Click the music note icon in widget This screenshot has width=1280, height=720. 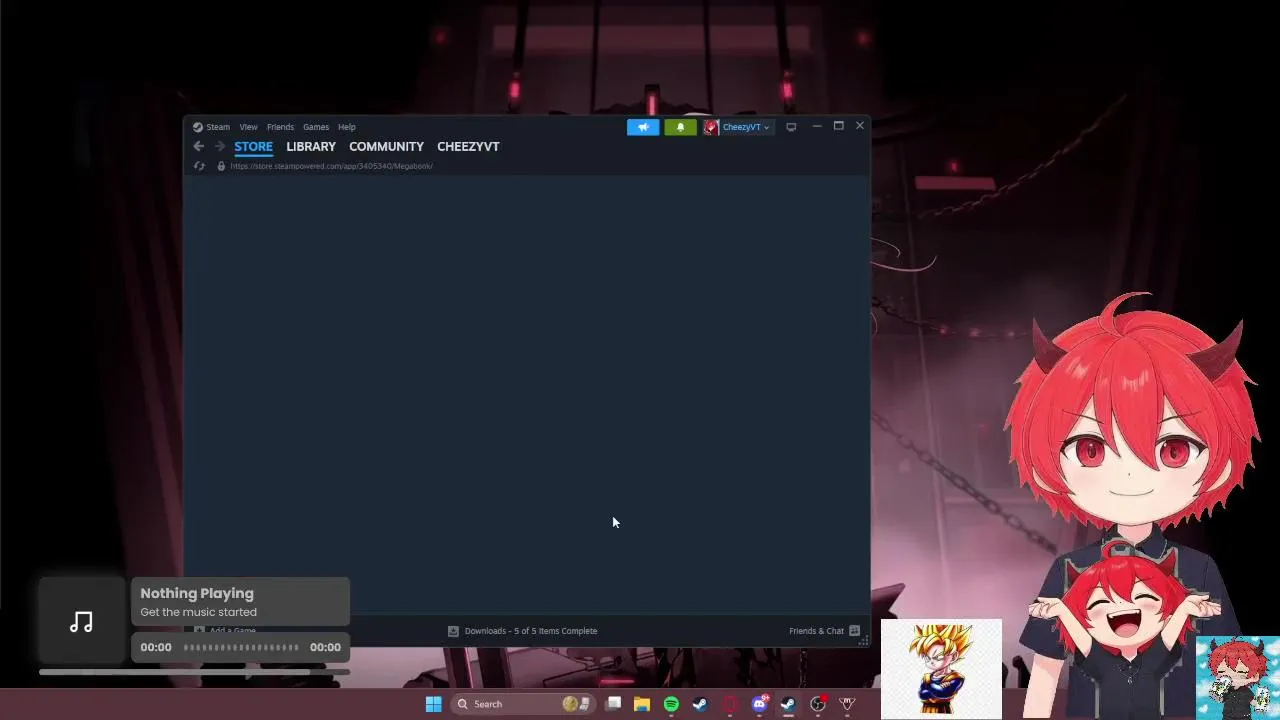[82, 622]
